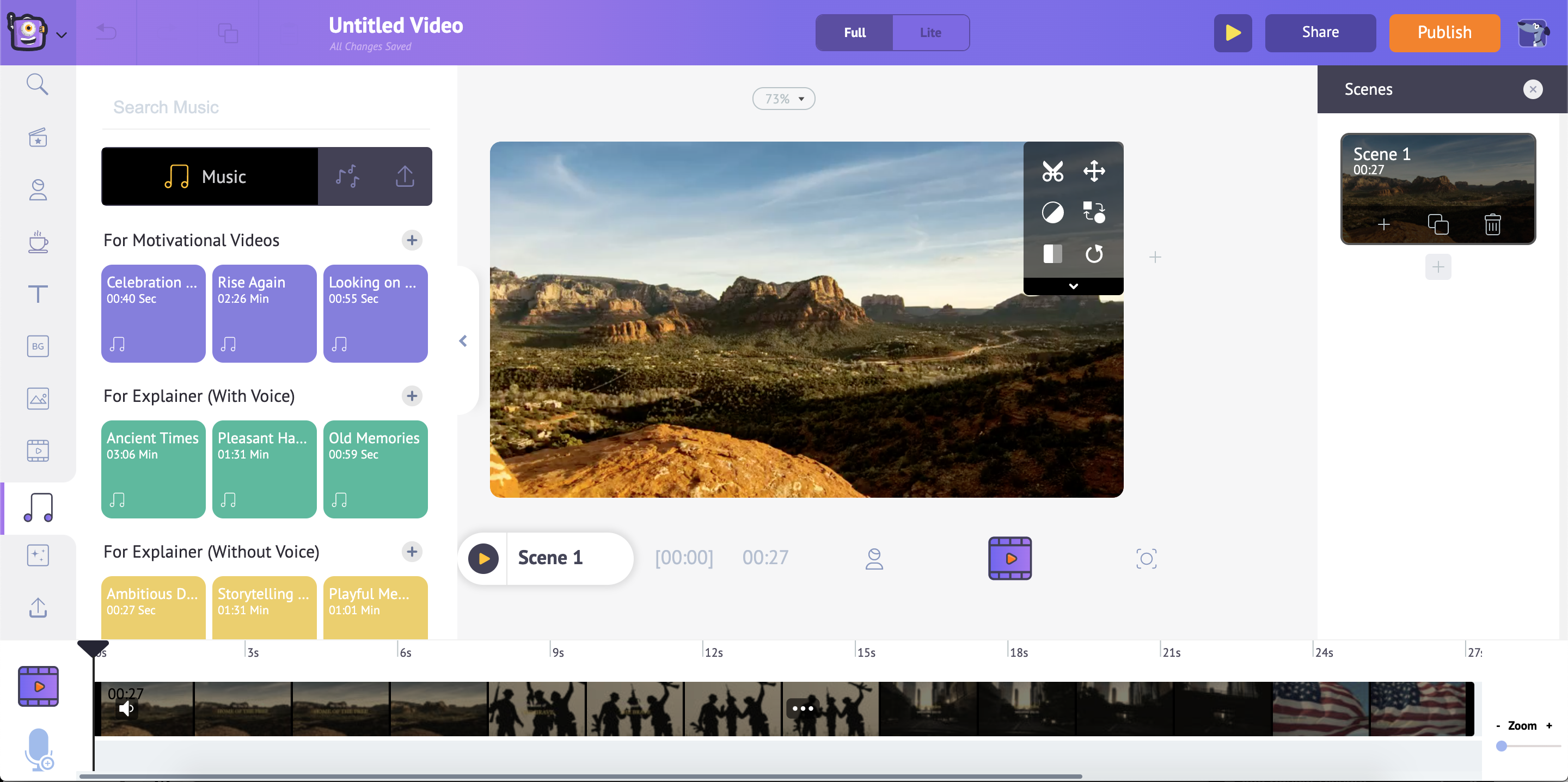The width and height of the screenshot is (1568, 782).
Task: Delete Scene 1 using trash icon
Action: click(x=1492, y=225)
